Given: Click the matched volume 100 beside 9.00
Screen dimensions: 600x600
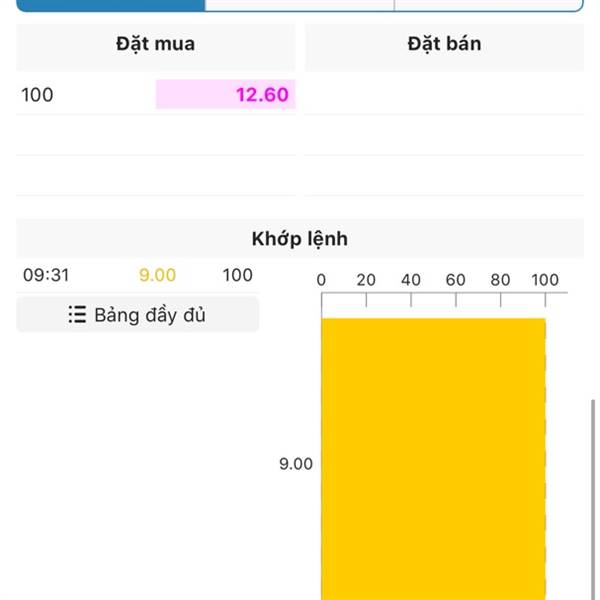Looking at the screenshot, I should point(238,275).
